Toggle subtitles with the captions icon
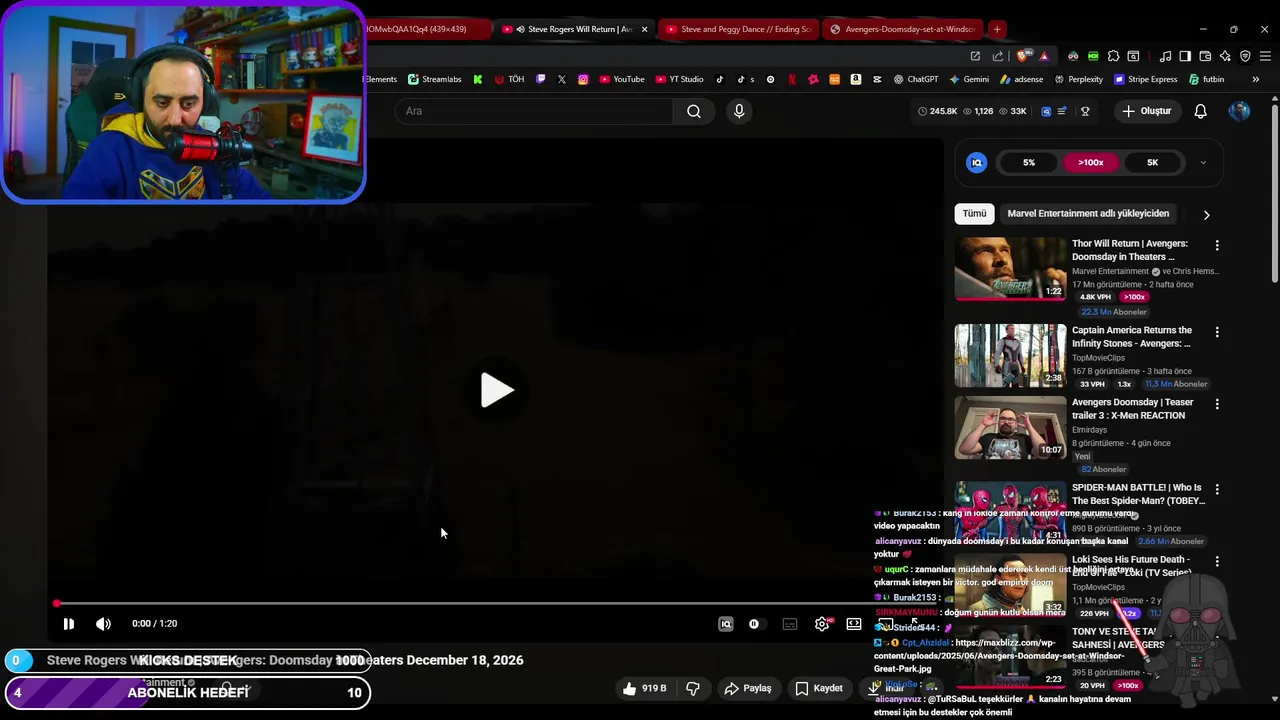 (x=790, y=624)
